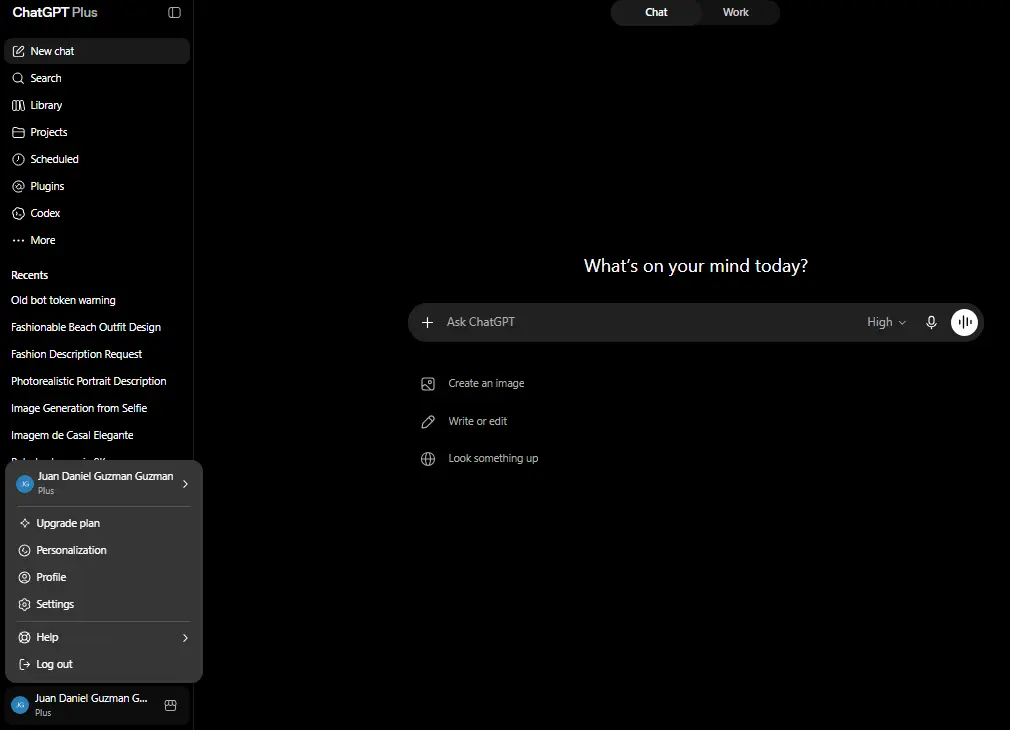Click the Scheduled sidebar label

[55, 159]
